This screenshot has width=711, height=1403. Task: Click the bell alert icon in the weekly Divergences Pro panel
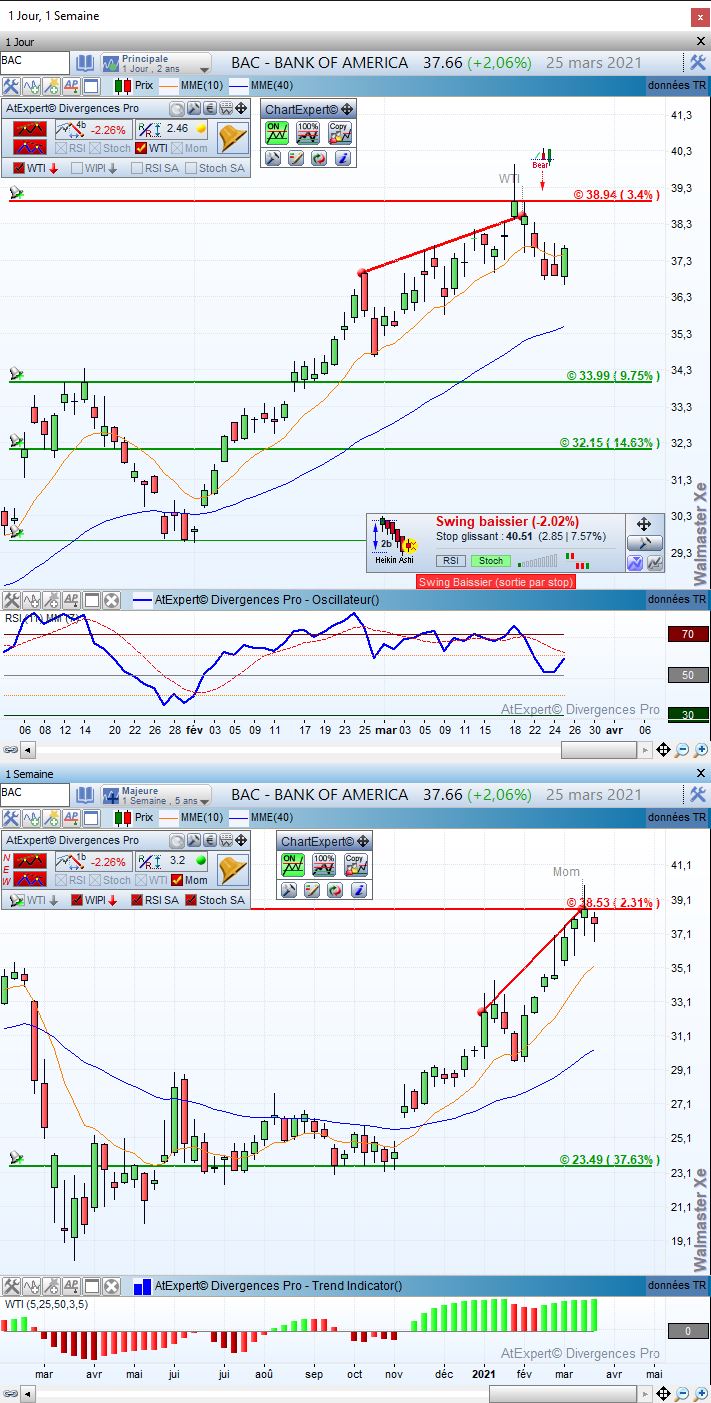(232, 869)
